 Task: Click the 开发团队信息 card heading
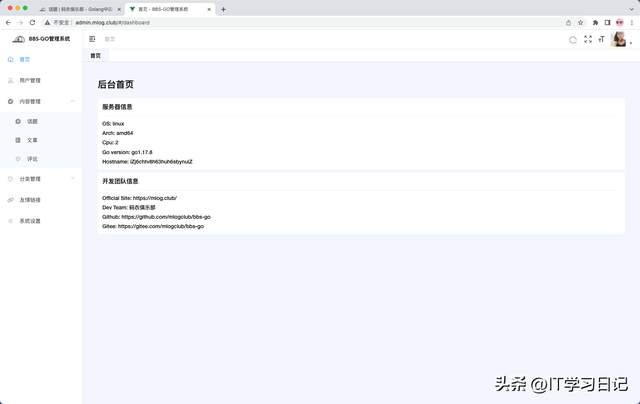[120, 181]
